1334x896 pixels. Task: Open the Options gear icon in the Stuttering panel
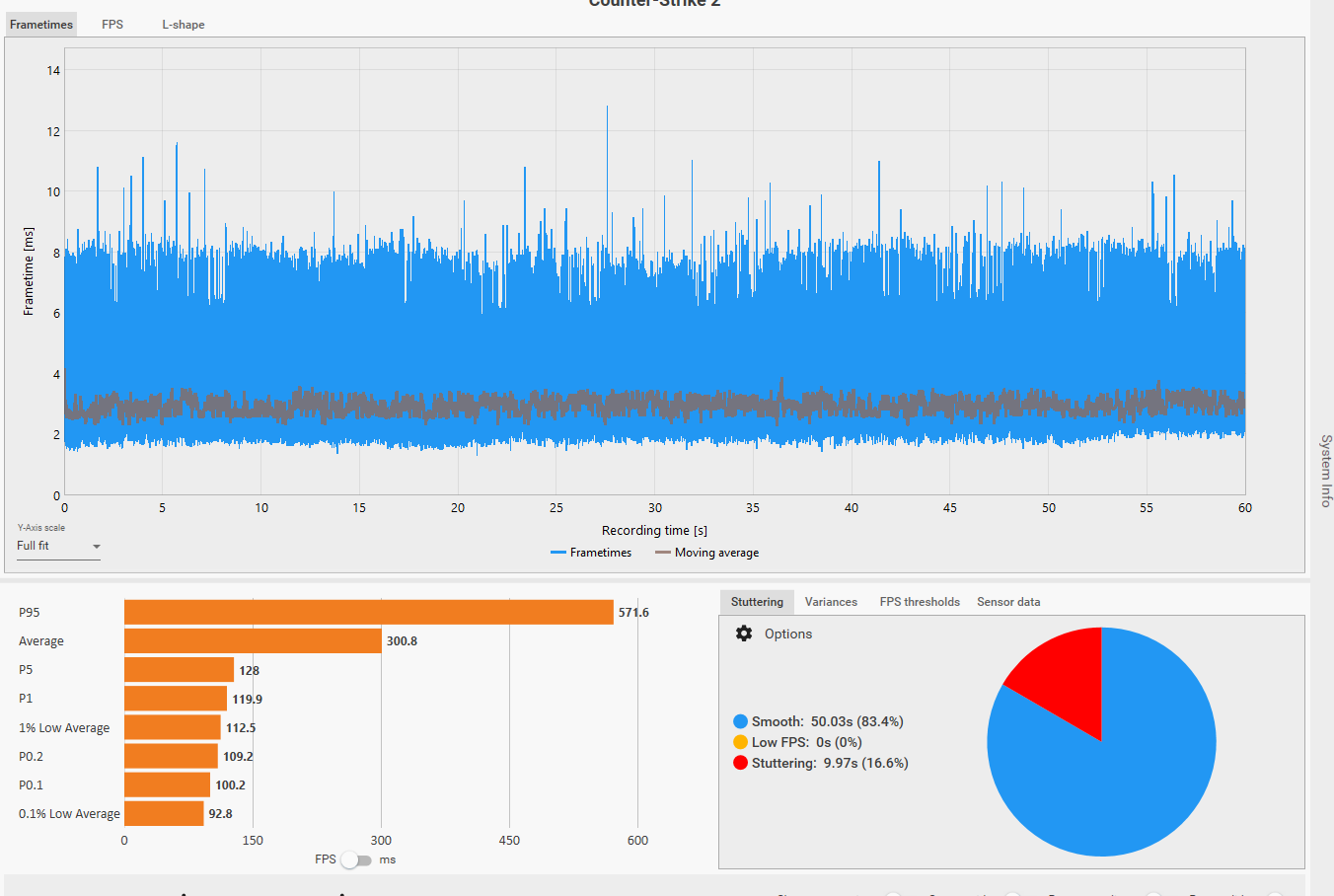click(x=744, y=634)
